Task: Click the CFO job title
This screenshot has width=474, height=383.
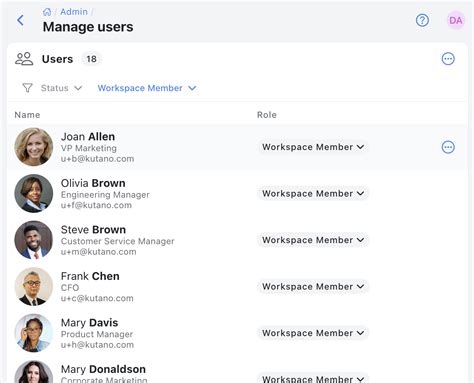Action: click(x=70, y=288)
